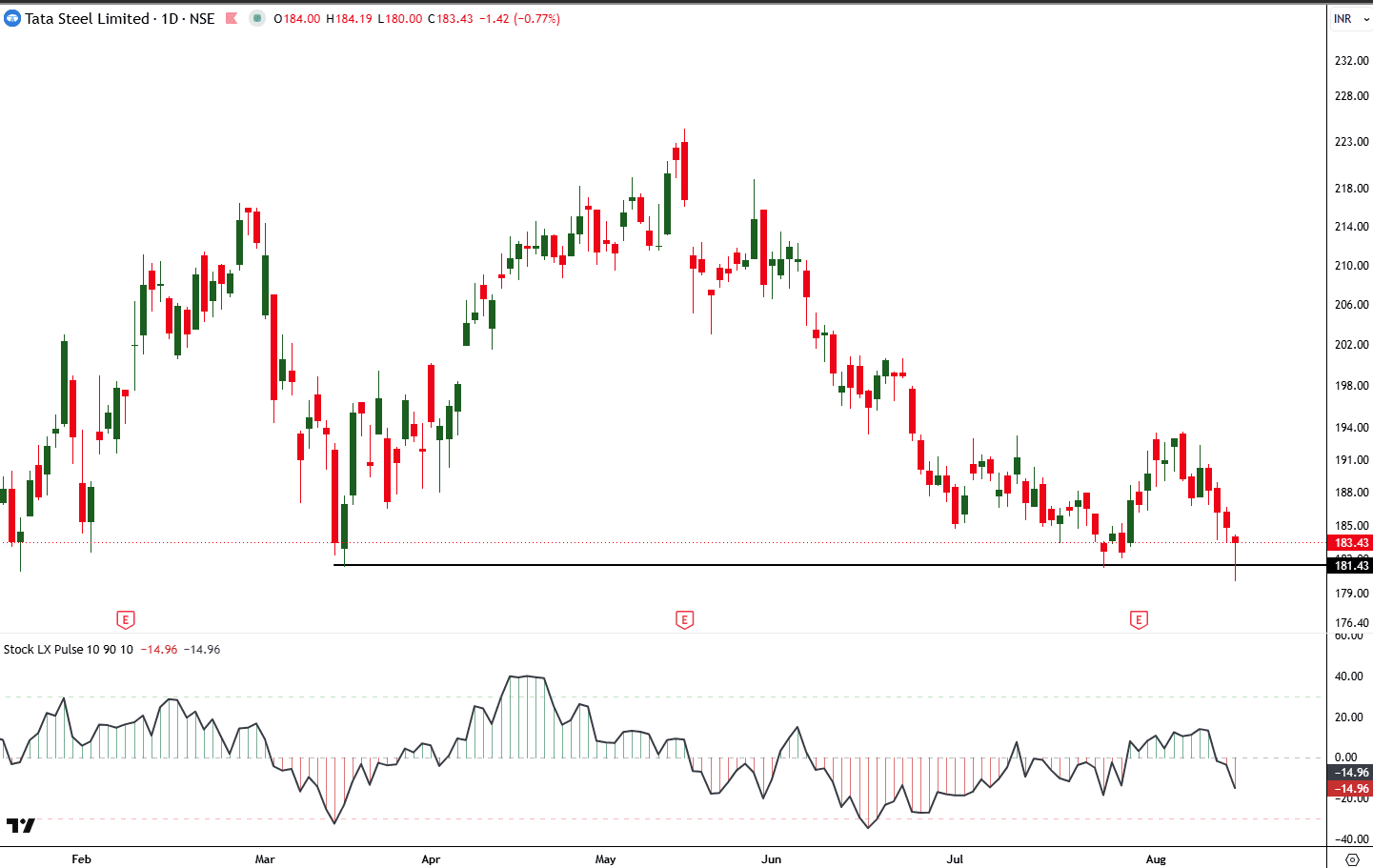Click the 214.00 price axis label
The width and height of the screenshot is (1373, 868).
coord(1351,227)
